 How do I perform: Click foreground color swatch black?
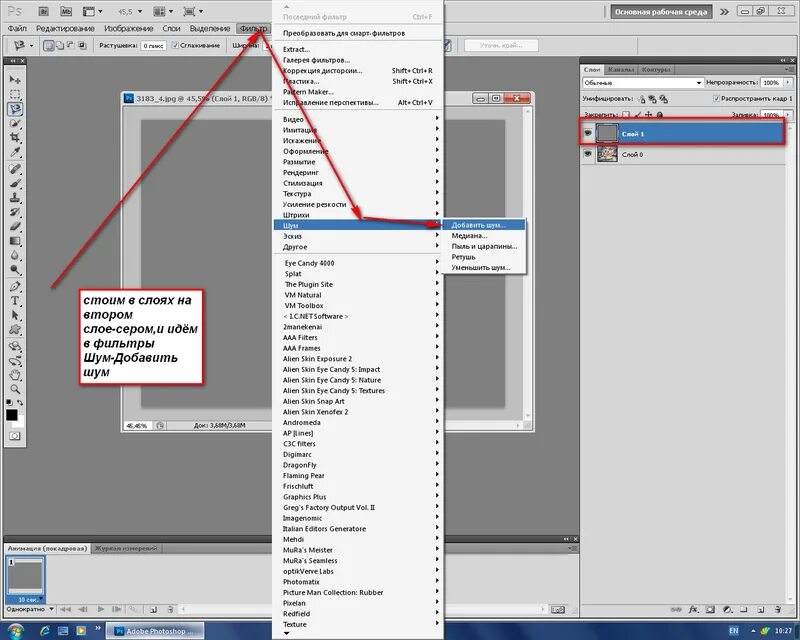(x=11, y=414)
